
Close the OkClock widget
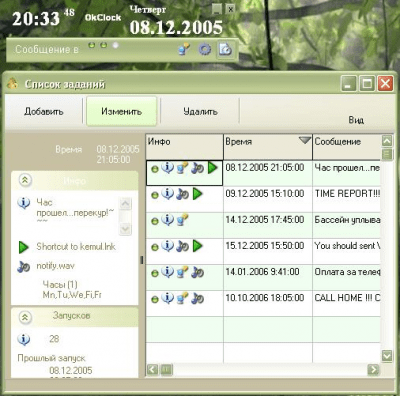pyautogui.click(x=230, y=9)
